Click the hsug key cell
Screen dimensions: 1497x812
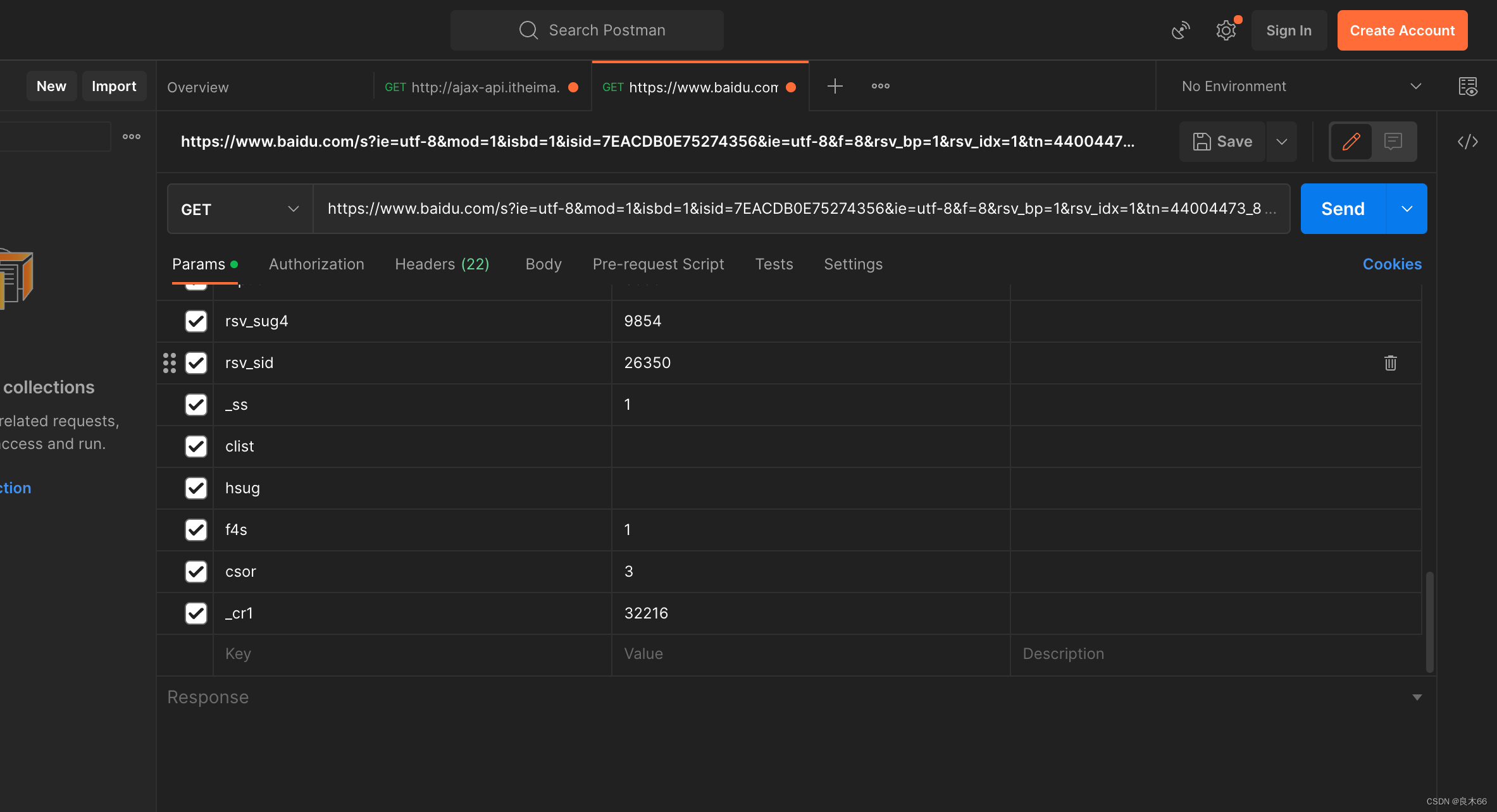click(x=413, y=488)
